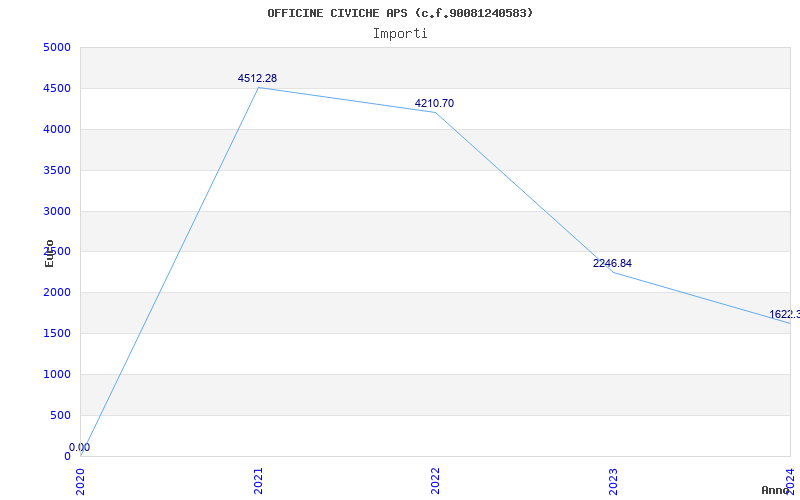This screenshot has height=500, width=800.
Task: Click the 5000 y-axis label
Action: (x=57, y=48)
